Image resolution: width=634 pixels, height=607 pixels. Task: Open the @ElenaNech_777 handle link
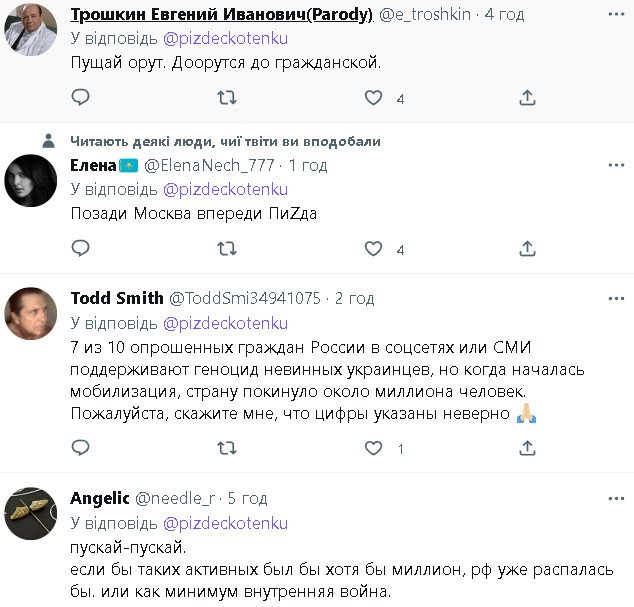[x=211, y=164]
